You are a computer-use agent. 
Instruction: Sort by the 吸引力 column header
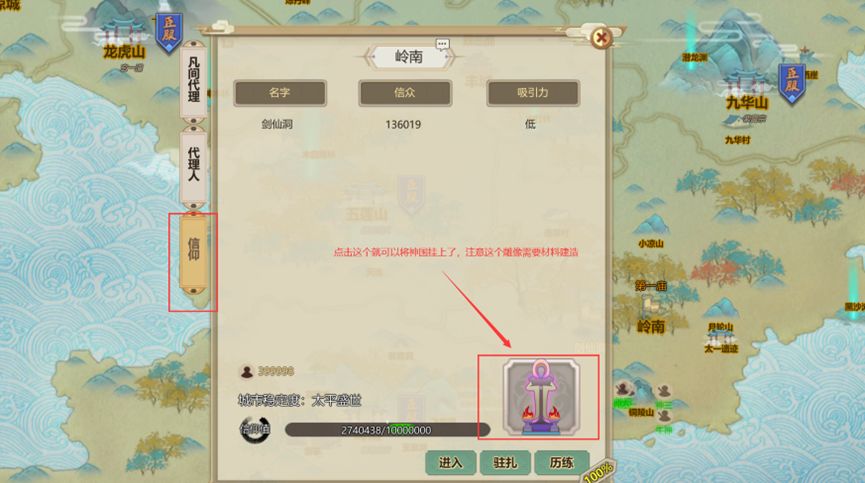click(x=532, y=93)
